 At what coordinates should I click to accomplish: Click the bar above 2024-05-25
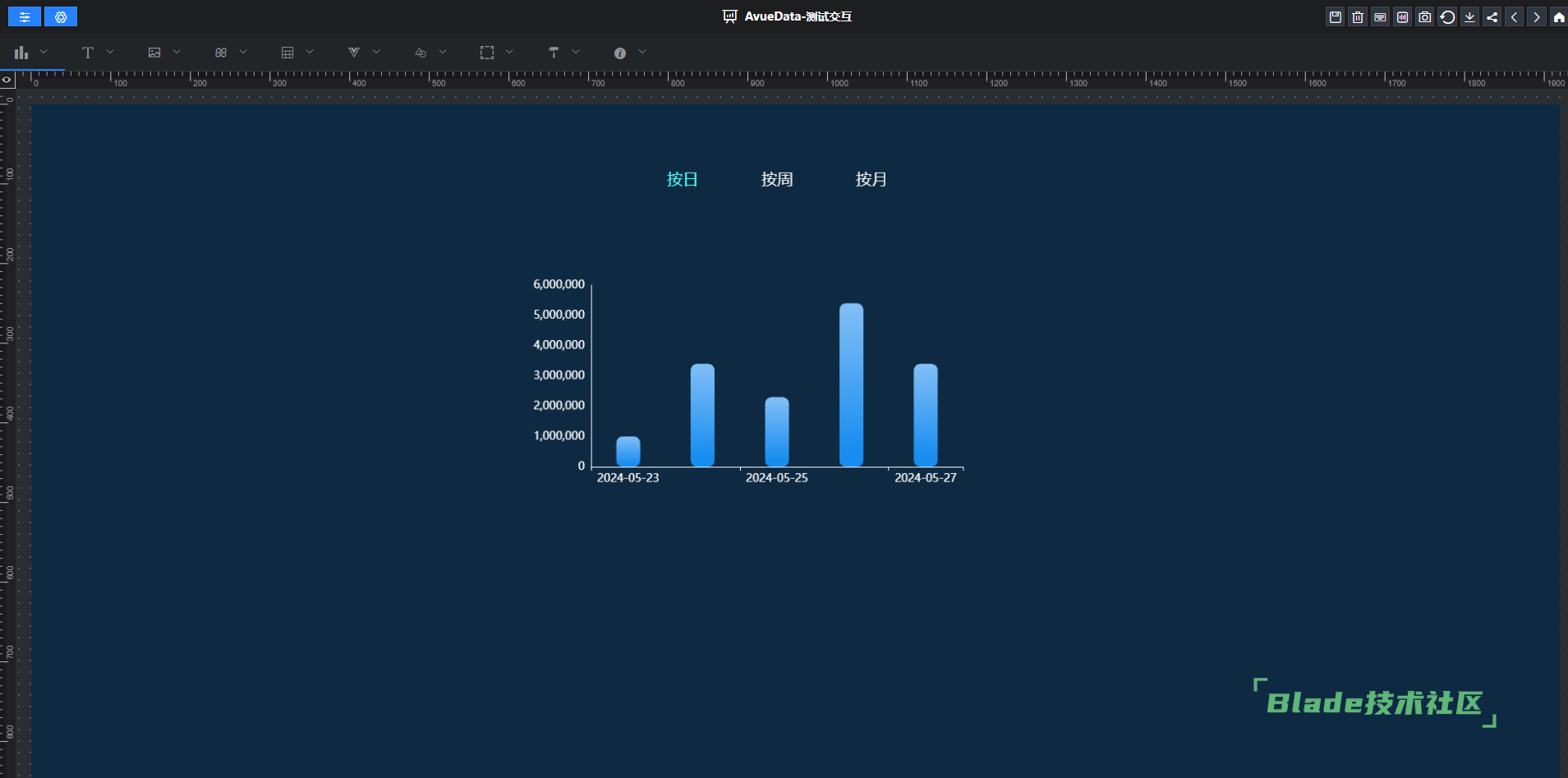point(777,431)
